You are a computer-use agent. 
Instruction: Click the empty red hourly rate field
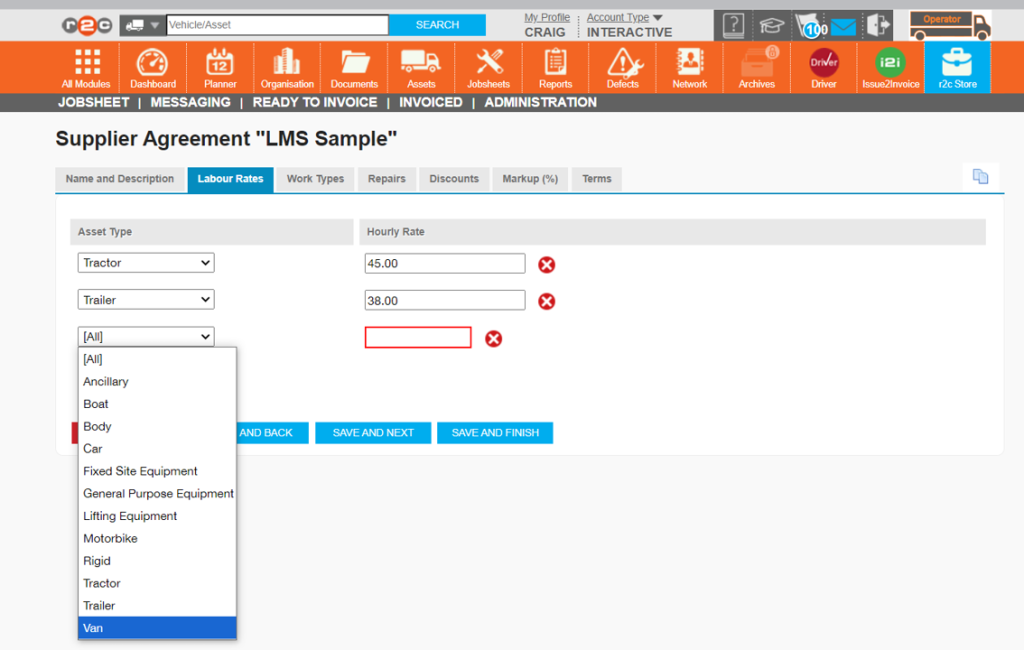(x=418, y=337)
